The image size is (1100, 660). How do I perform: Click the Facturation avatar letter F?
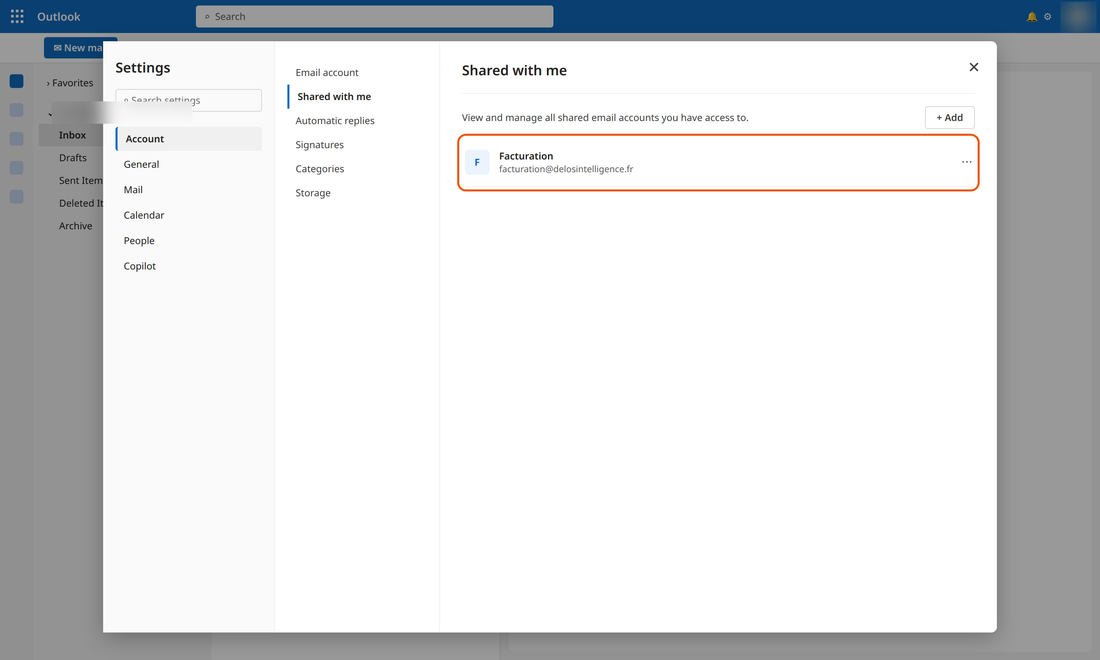point(477,162)
